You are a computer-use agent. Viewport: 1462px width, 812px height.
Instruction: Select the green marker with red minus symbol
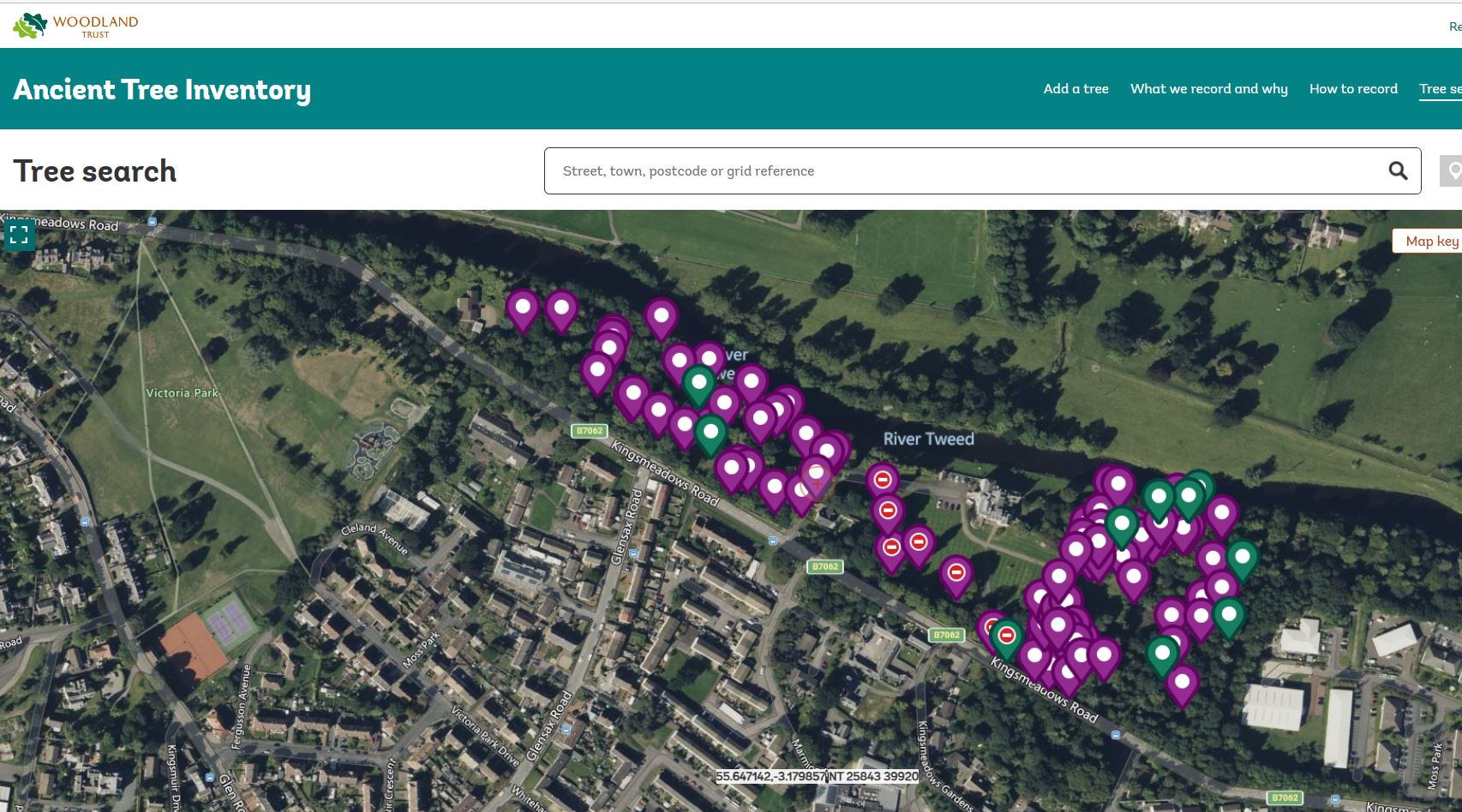click(1007, 636)
